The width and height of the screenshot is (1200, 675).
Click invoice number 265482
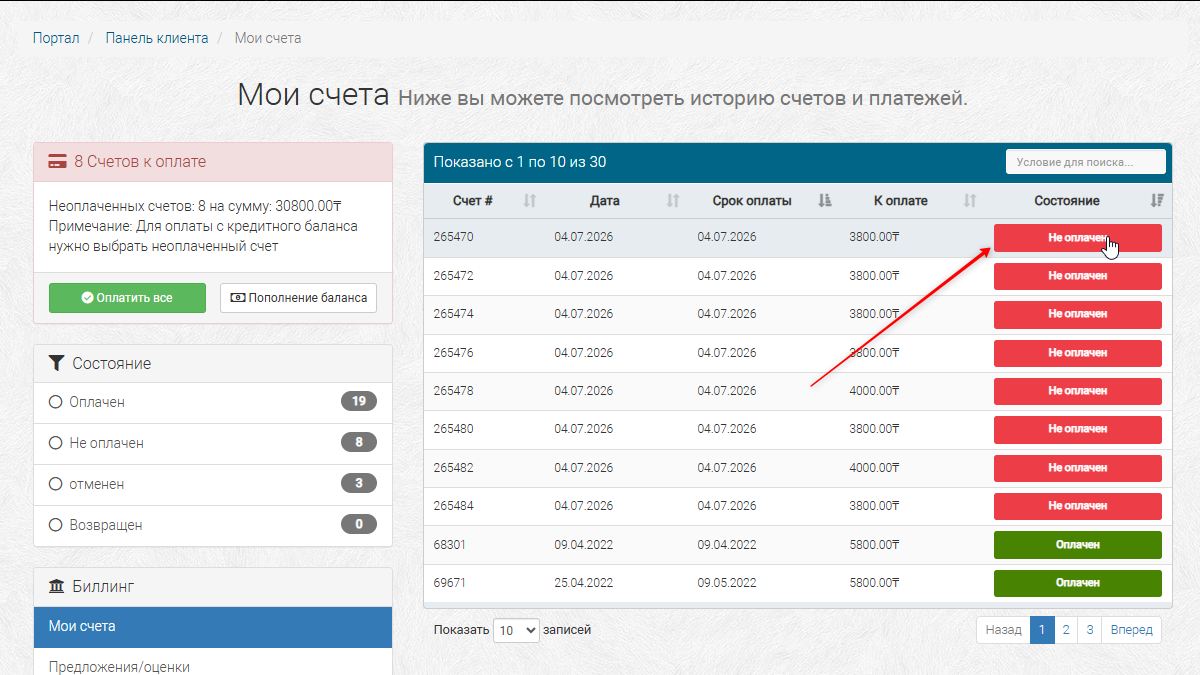pos(454,468)
